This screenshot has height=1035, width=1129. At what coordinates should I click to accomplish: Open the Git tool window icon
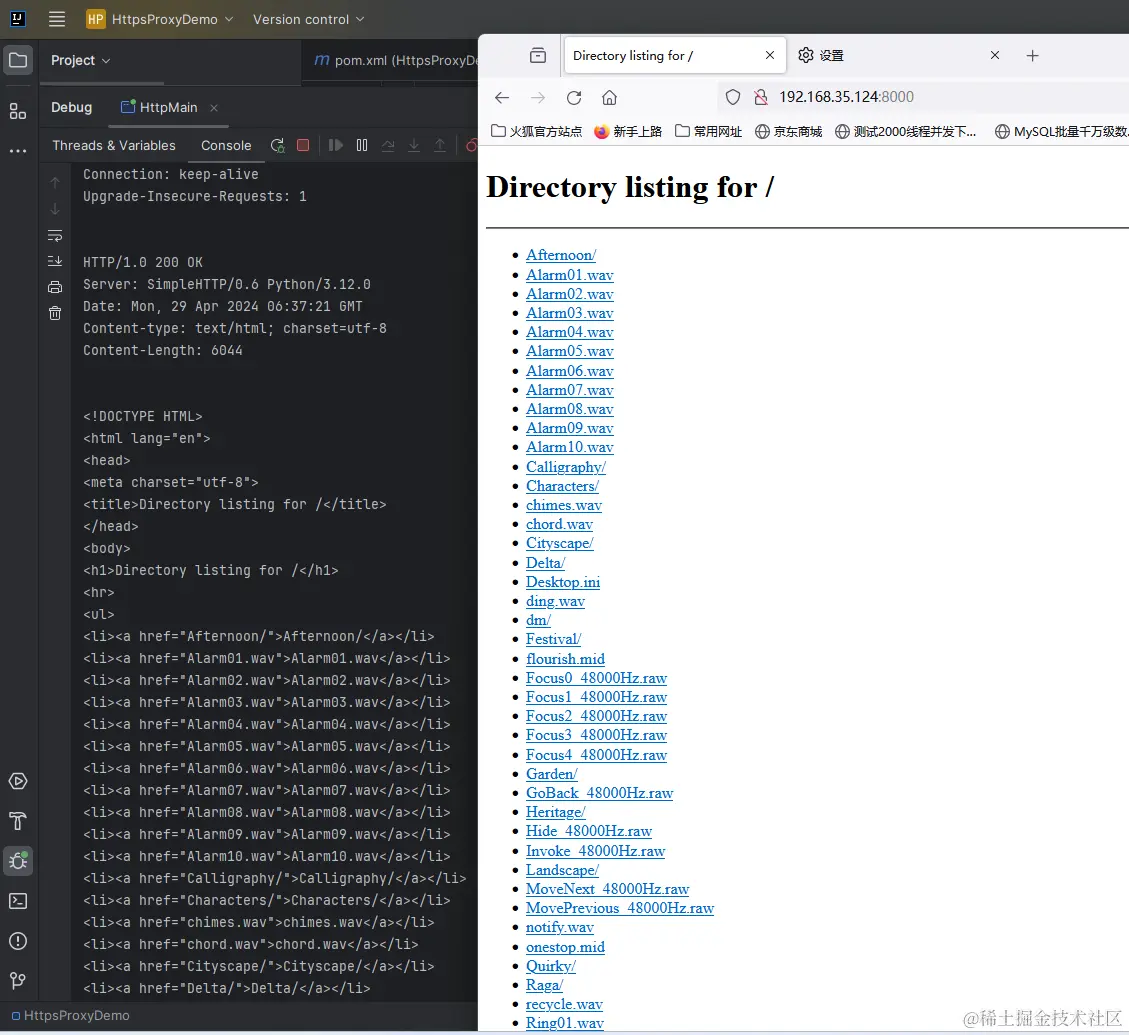tap(18, 981)
